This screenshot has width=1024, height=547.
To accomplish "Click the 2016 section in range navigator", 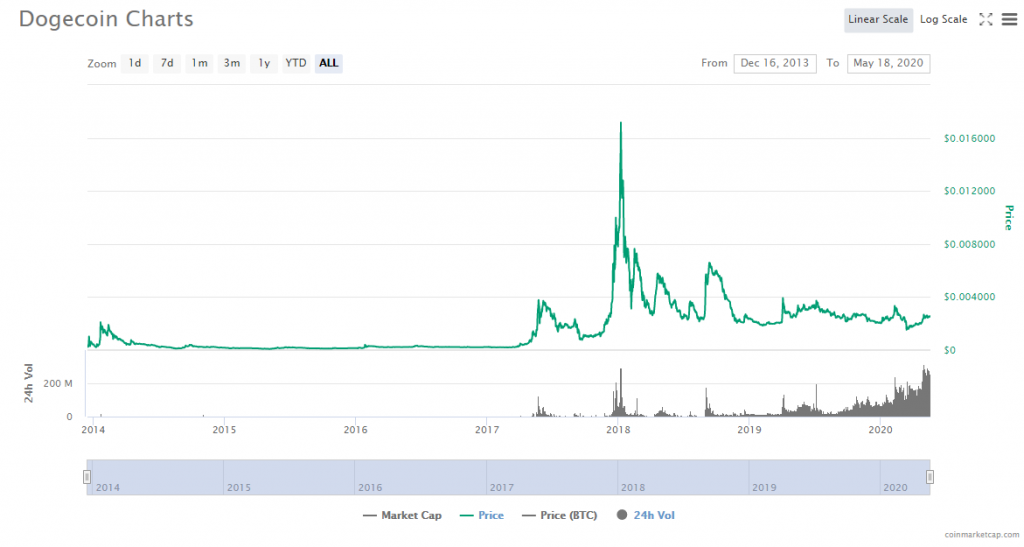I will point(421,477).
